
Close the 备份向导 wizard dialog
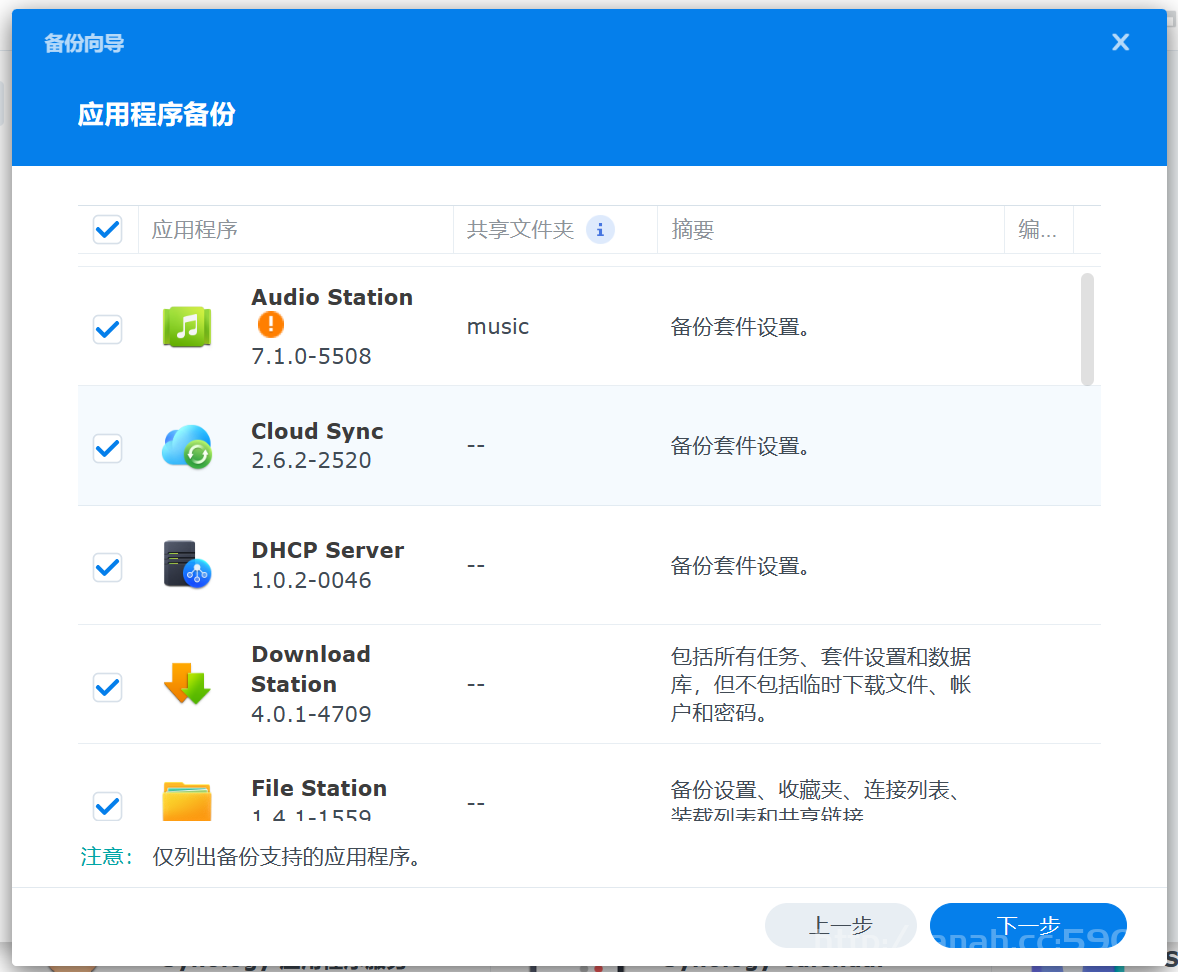(1120, 42)
